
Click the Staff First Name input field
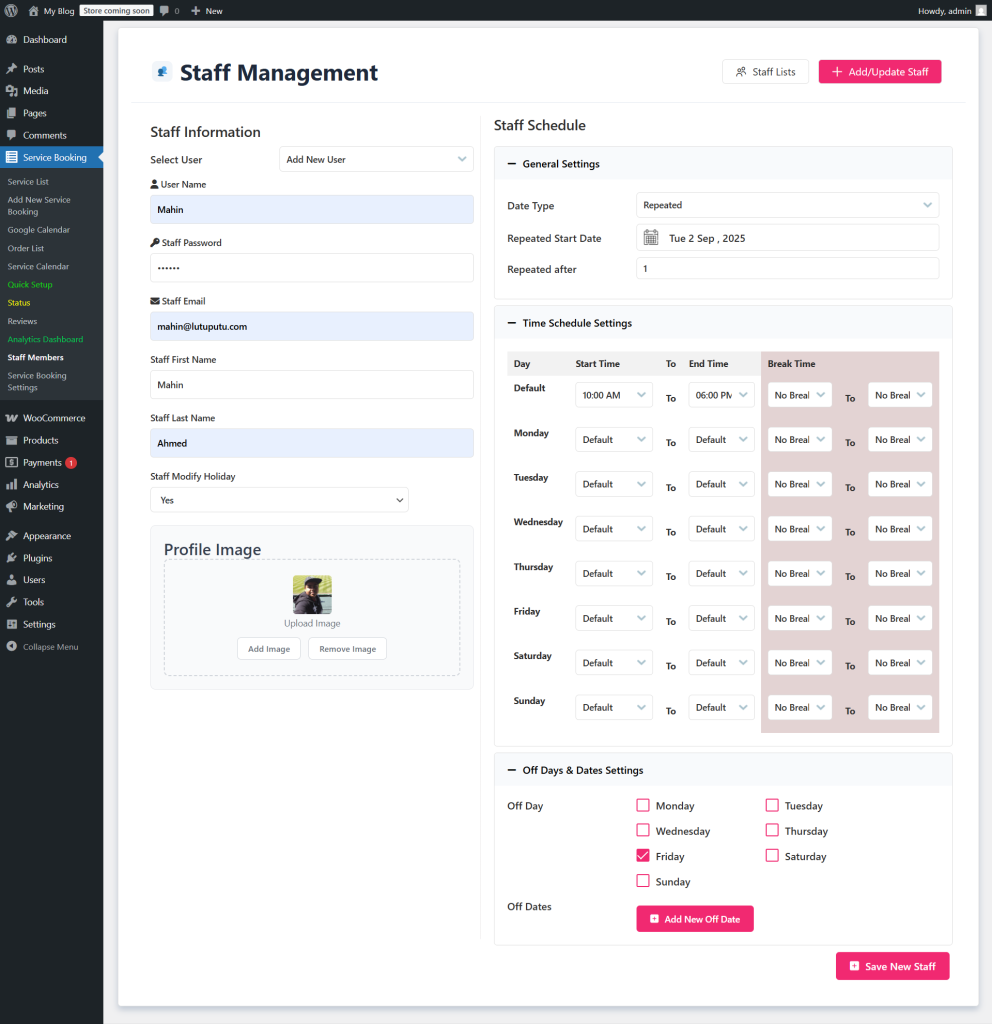[312, 385]
